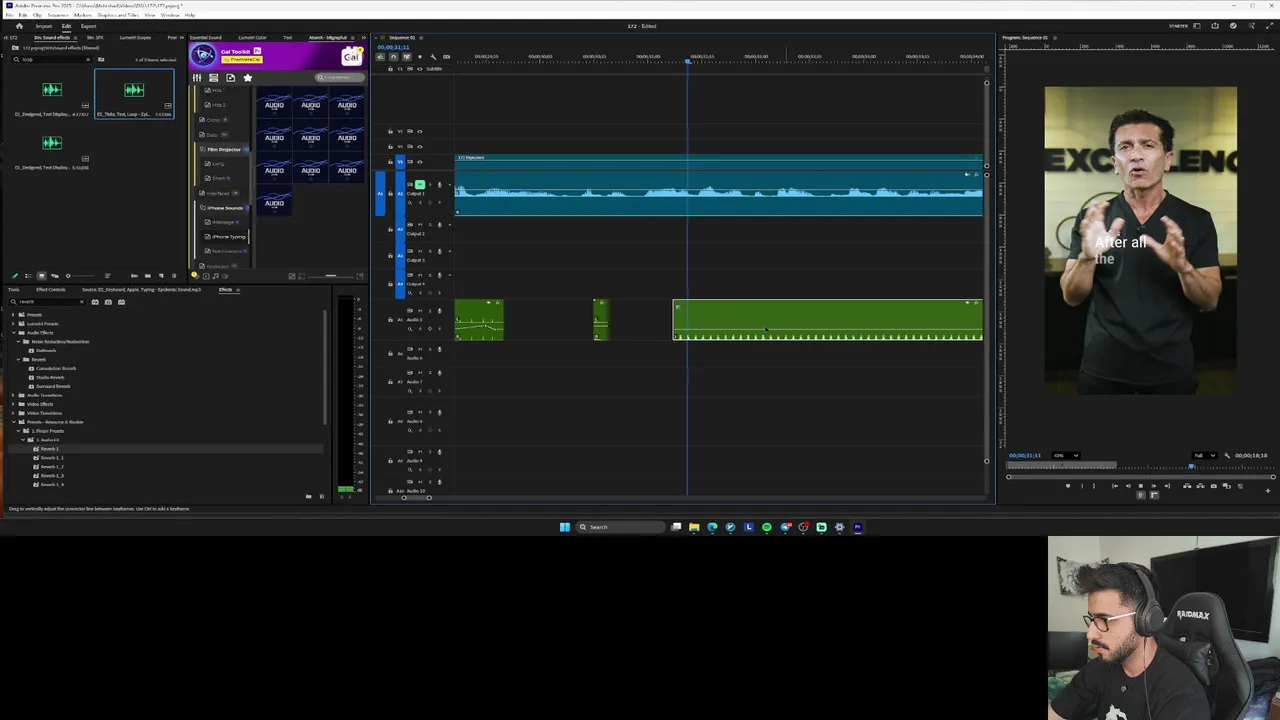Screen dimensions: 1280x720
Task: Toggle insert sequences as nests button
Action: (x=380, y=57)
